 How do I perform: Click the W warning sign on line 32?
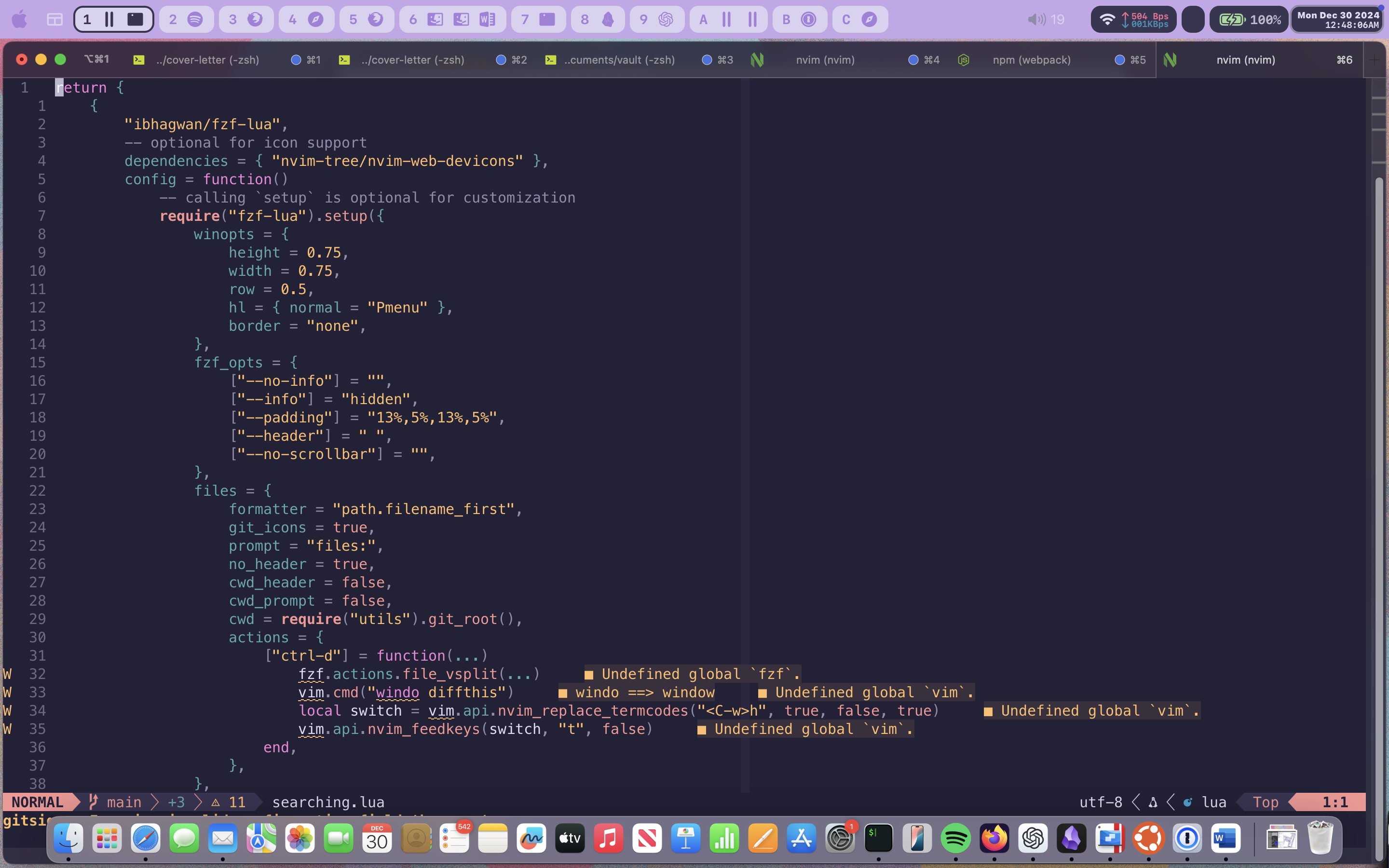pos(7,674)
